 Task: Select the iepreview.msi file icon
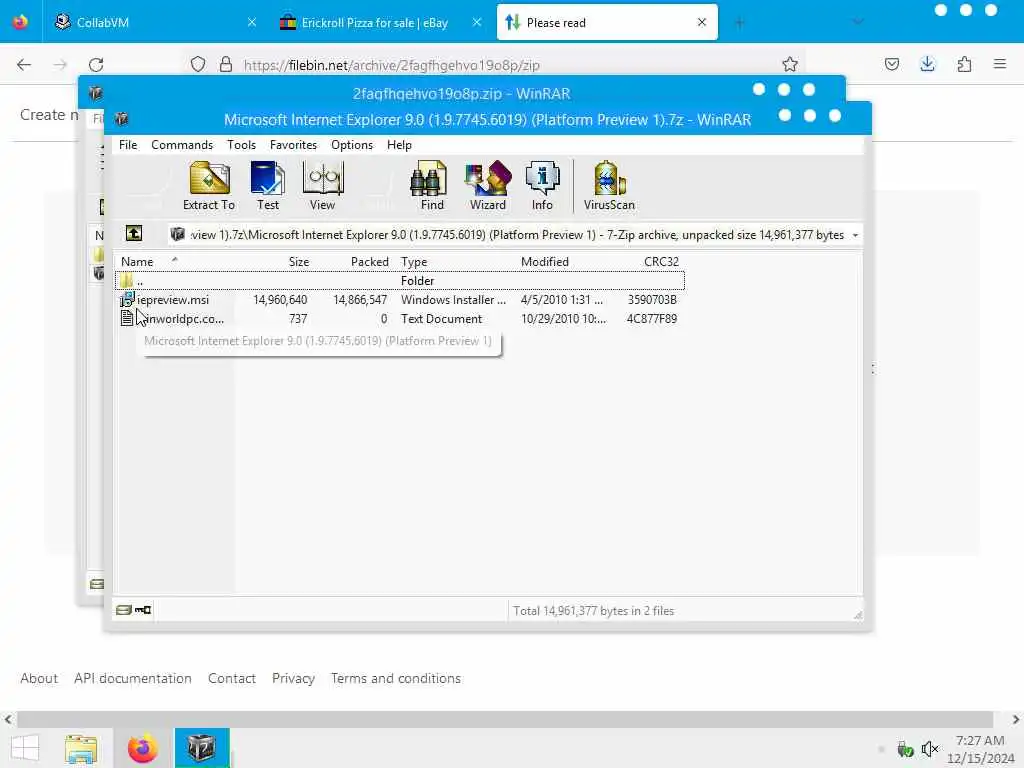[127, 299]
